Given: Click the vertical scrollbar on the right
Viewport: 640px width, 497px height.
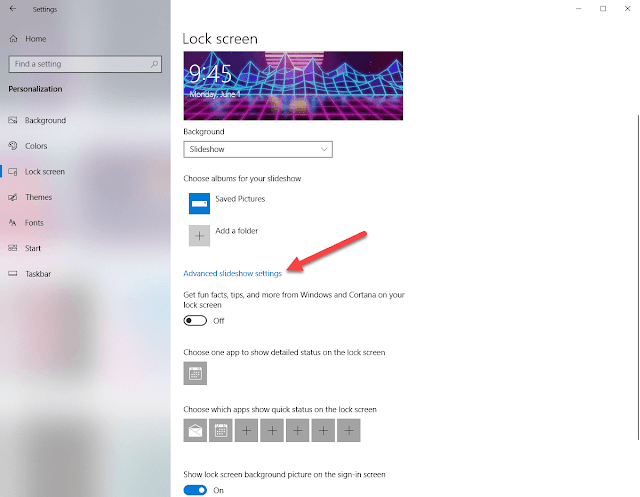Looking at the screenshot, I should [638, 277].
